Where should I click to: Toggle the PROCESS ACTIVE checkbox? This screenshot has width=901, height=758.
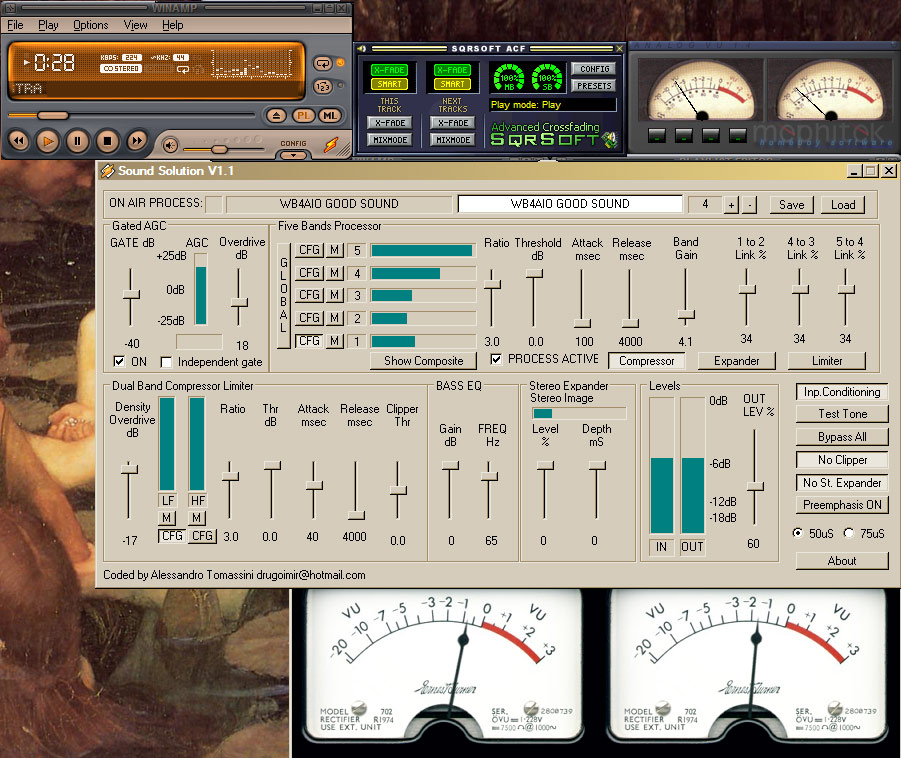click(495, 359)
